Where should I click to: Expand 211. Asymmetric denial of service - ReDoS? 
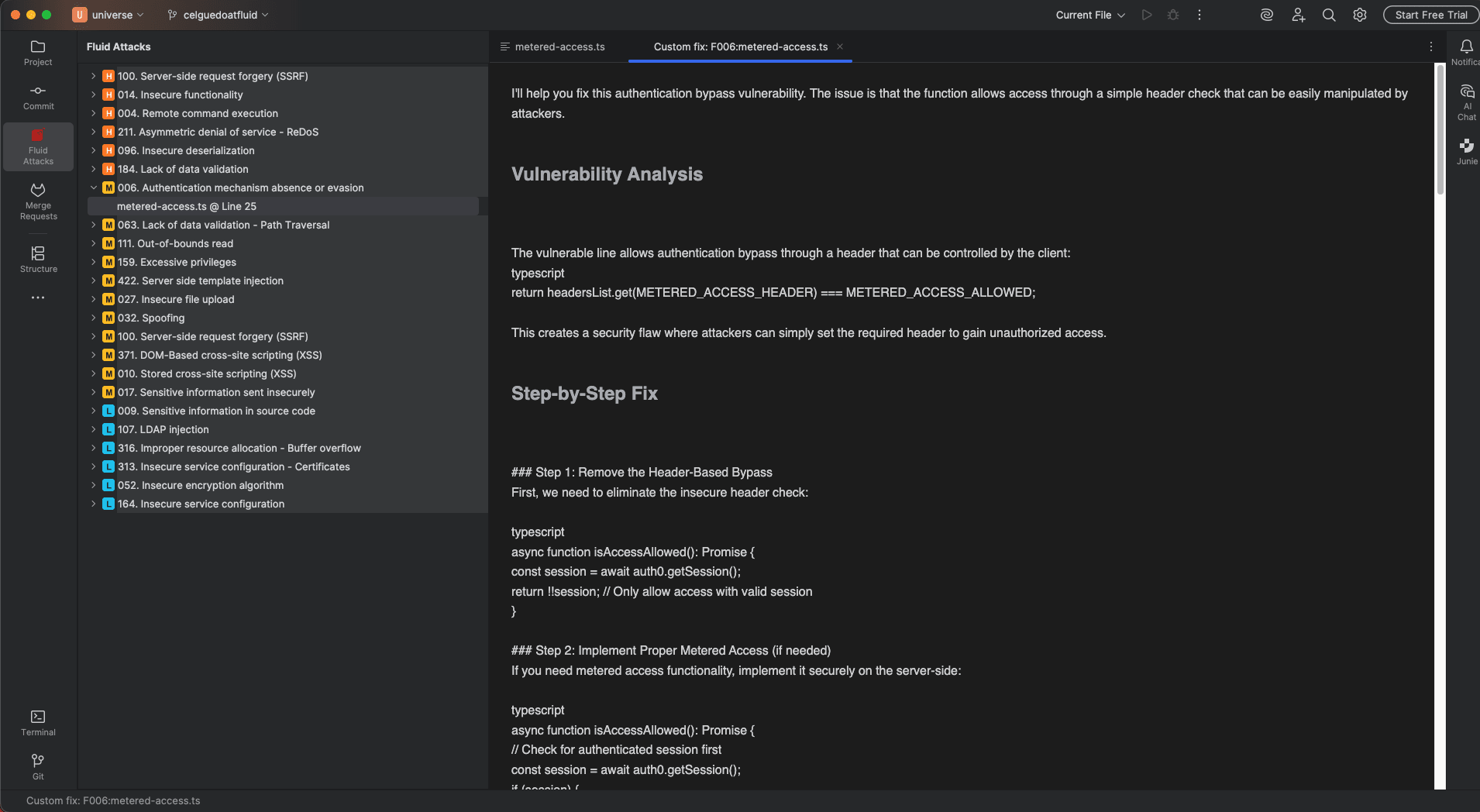coord(94,132)
